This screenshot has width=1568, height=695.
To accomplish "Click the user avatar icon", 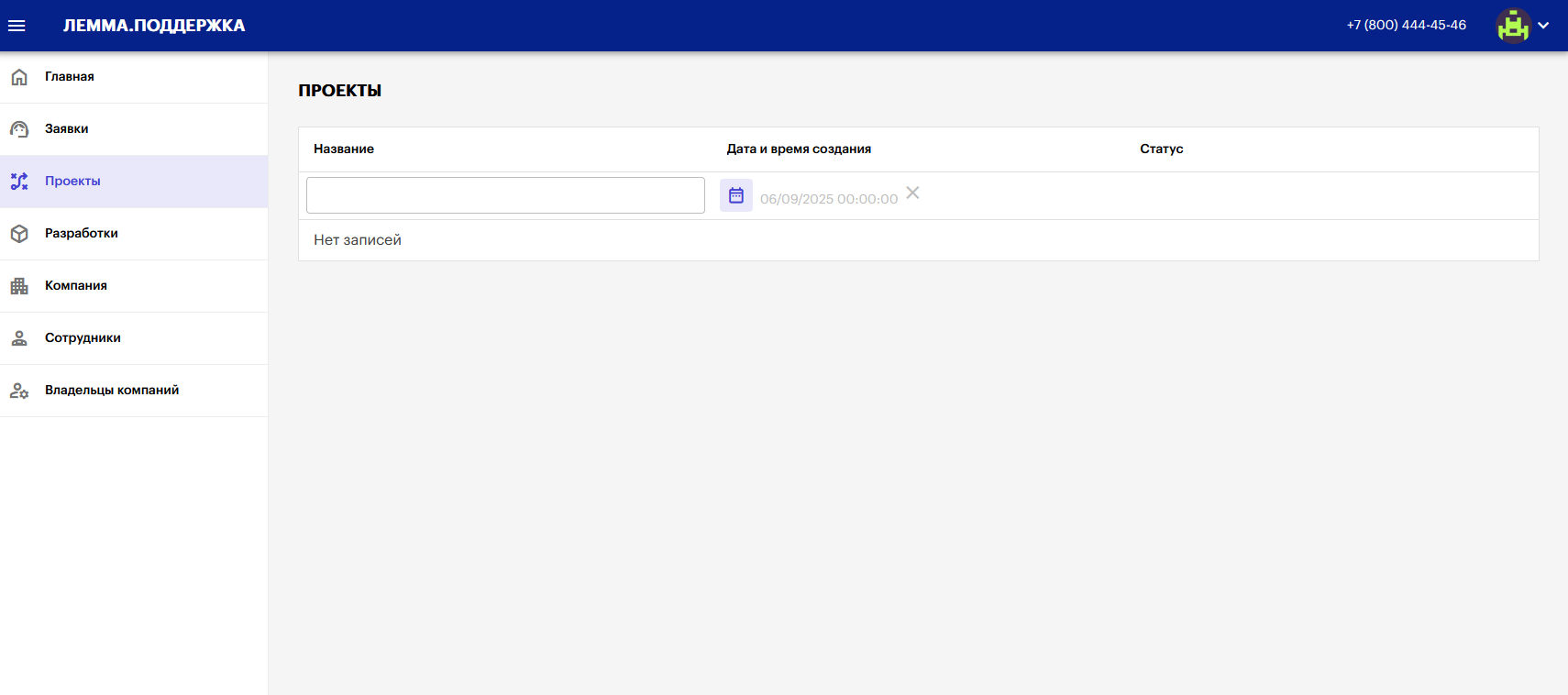I will point(1513,26).
